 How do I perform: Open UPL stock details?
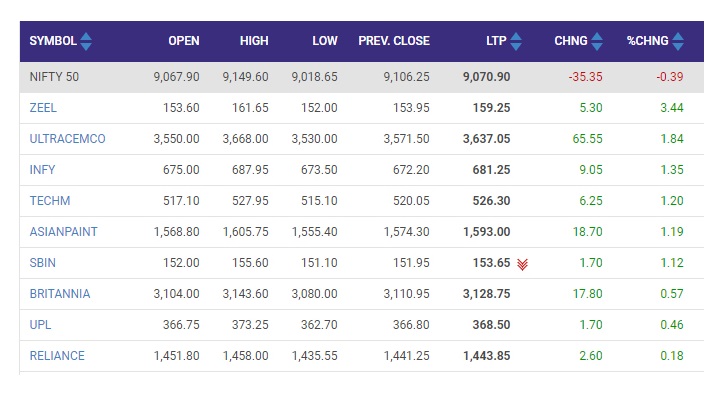click(x=40, y=325)
